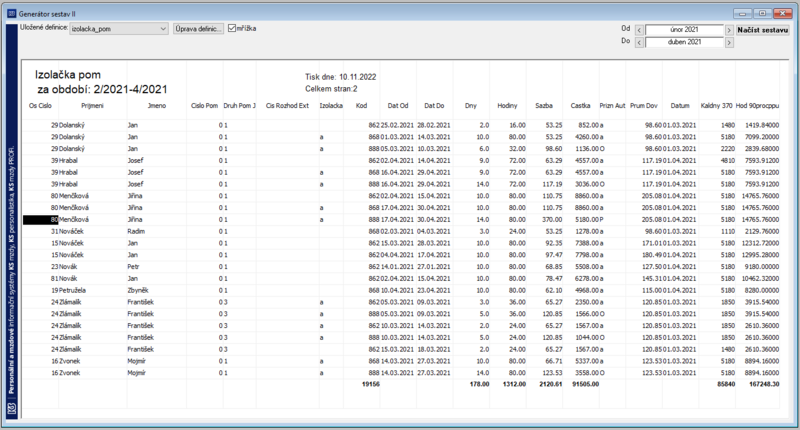Click the Kod column header
Screen dimensions: 800x430
[361, 106]
